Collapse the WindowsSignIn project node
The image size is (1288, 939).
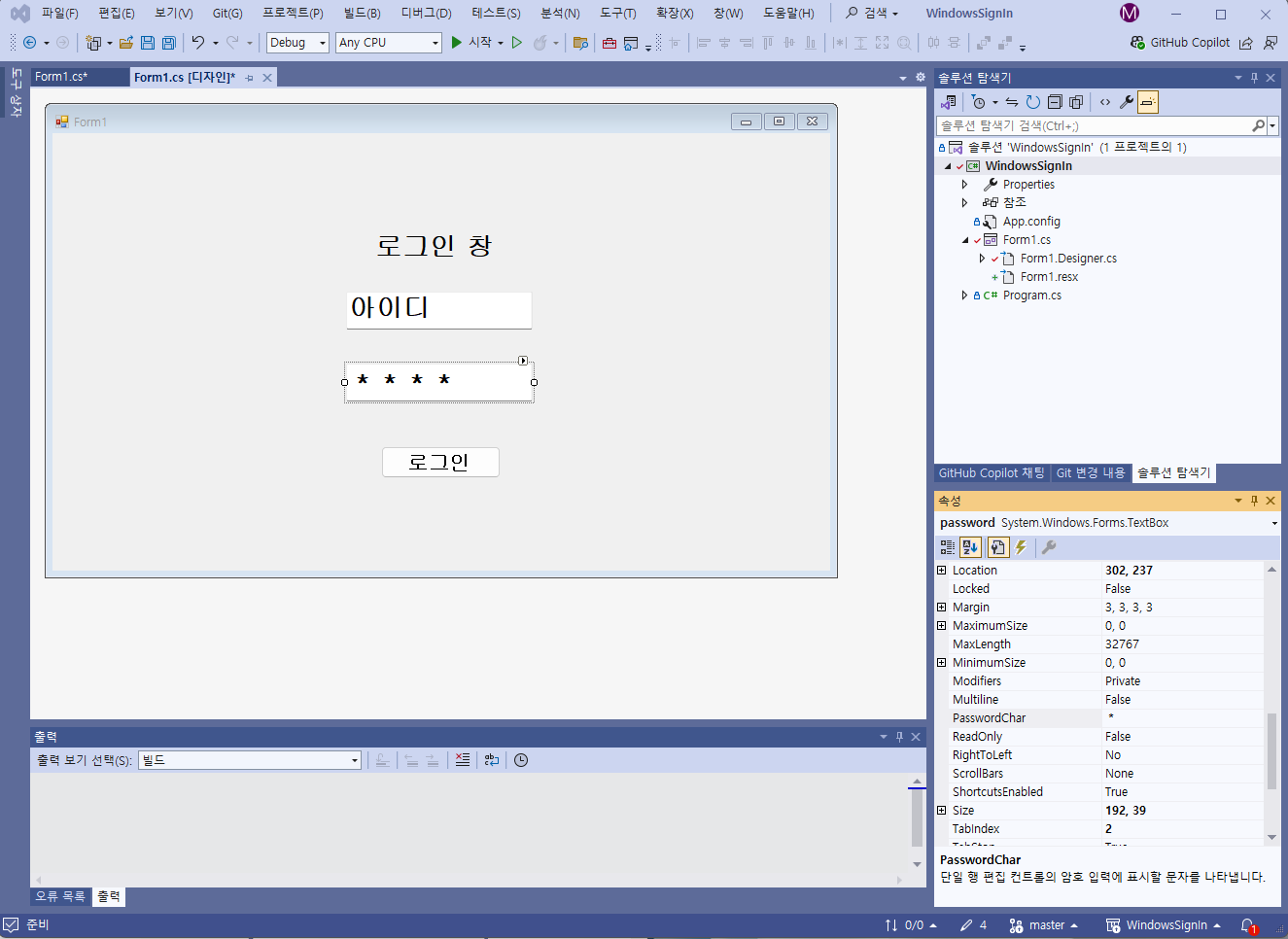coord(948,166)
